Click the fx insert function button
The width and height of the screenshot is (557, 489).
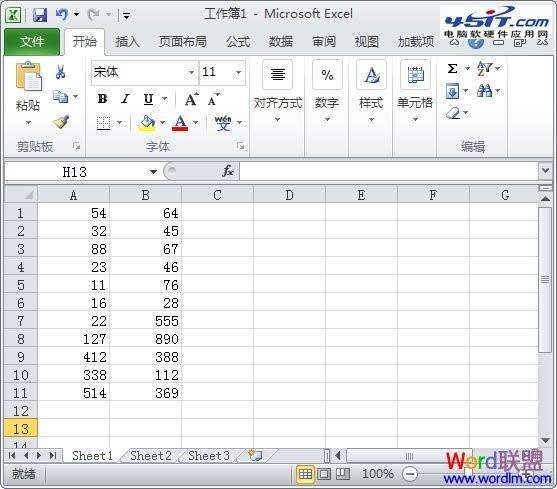pos(227,171)
